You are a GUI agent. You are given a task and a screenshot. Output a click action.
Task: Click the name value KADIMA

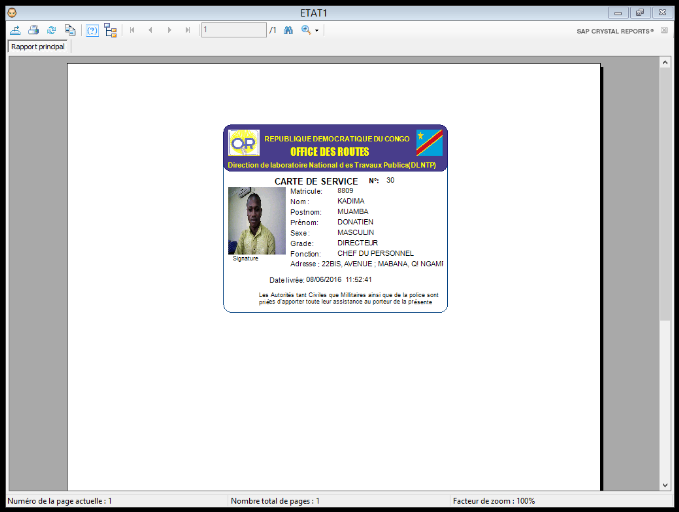[x=351, y=201]
